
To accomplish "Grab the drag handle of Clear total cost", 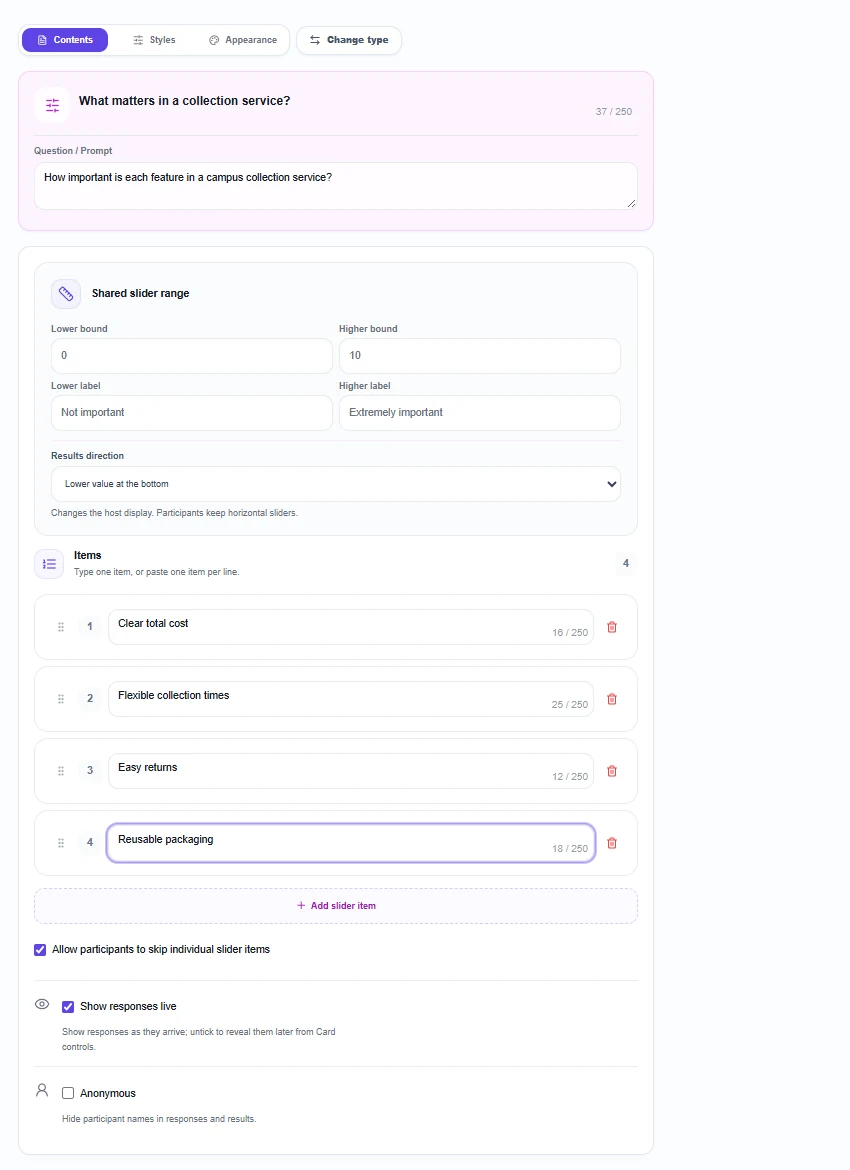I will [x=61, y=628].
